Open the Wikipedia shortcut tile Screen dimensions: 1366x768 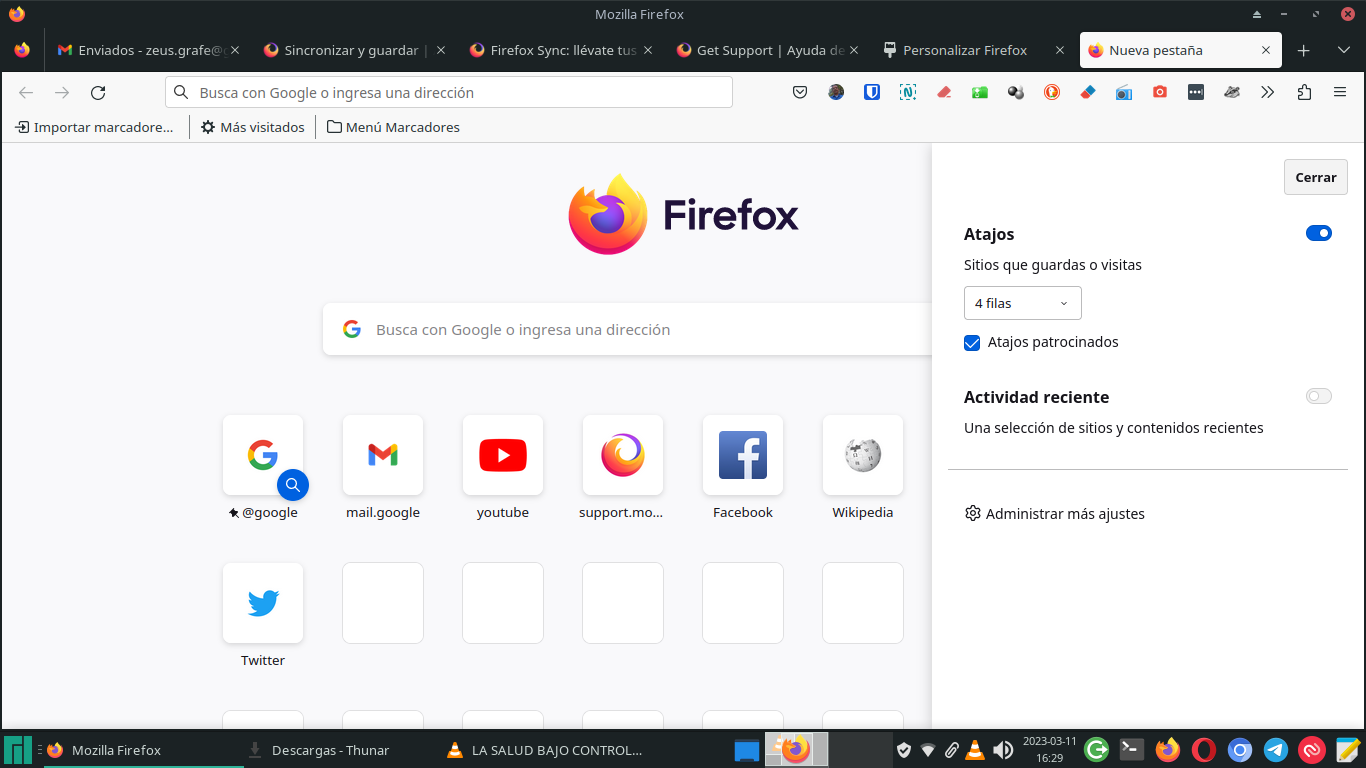[863, 455]
